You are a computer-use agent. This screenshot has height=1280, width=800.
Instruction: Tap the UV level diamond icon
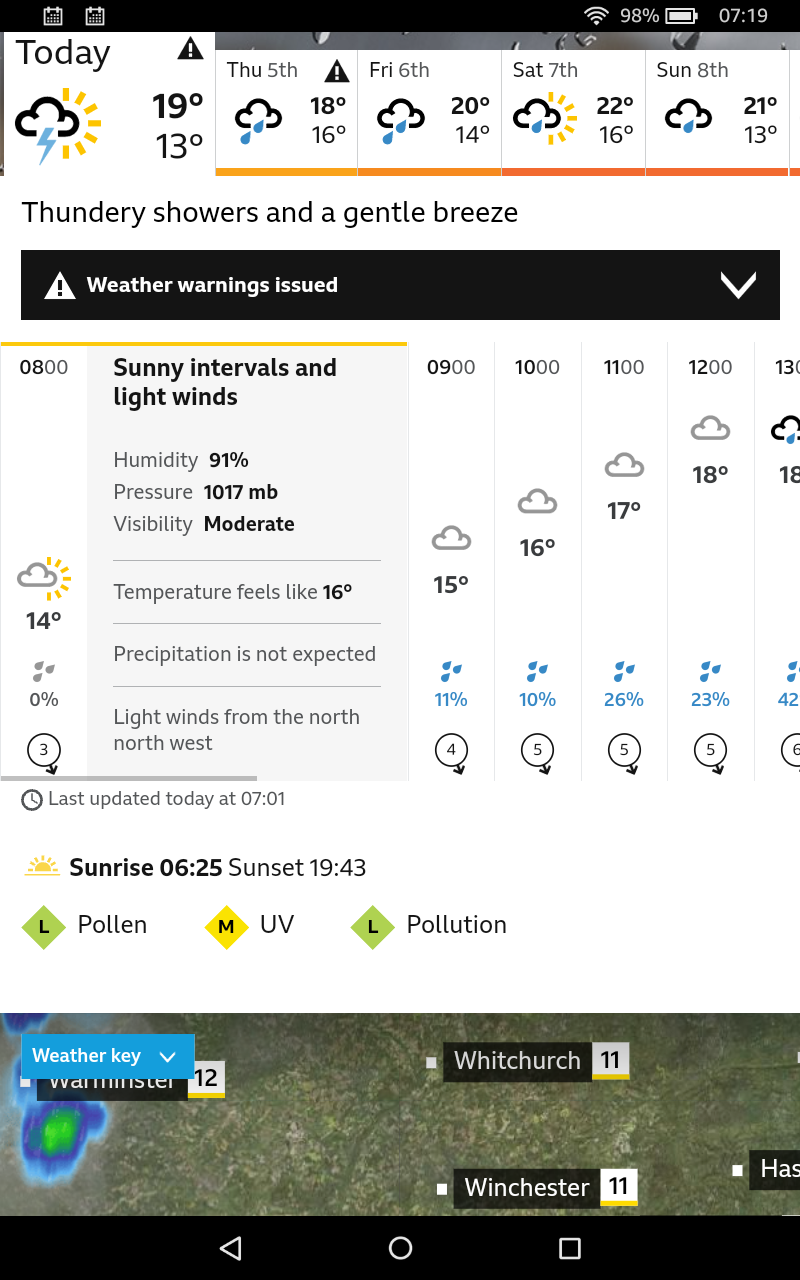[x=226, y=927]
